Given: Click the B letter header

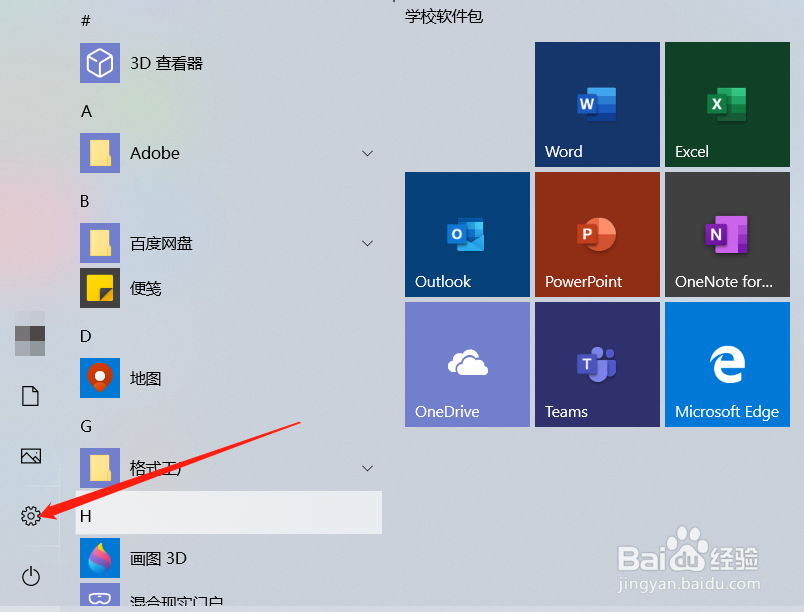Looking at the screenshot, I should click(x=85, y=201).
